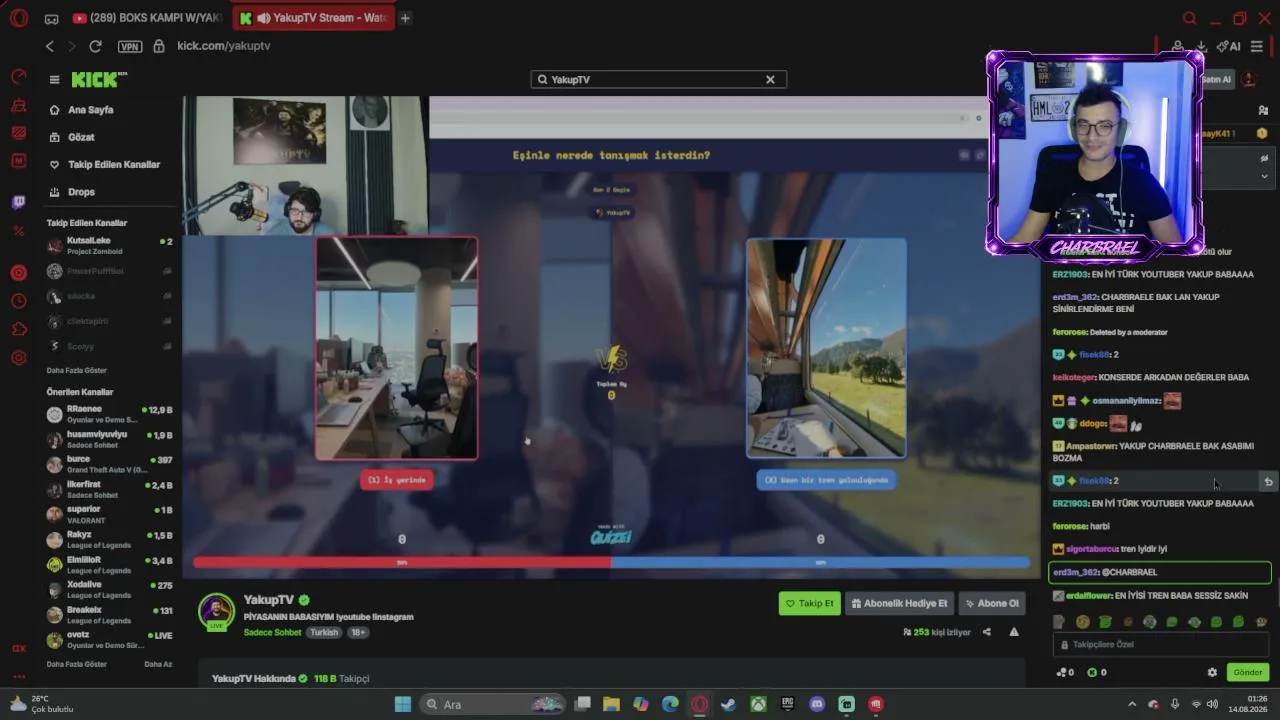Open the VPN badge in address bar
Screen dimensions: 1280x720
click(129, 46)
